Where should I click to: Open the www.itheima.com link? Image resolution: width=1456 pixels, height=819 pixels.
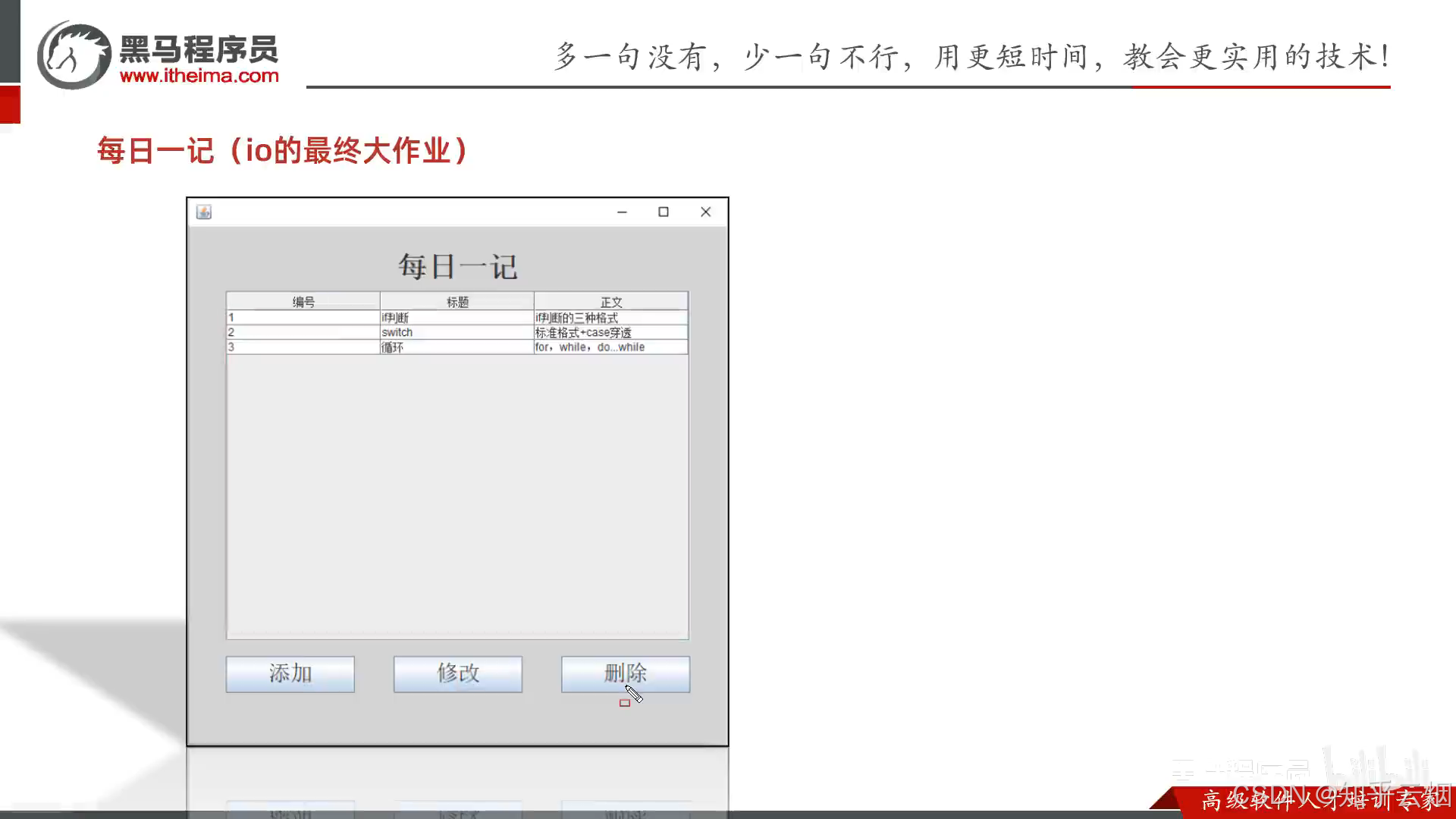tap(199, 76)
